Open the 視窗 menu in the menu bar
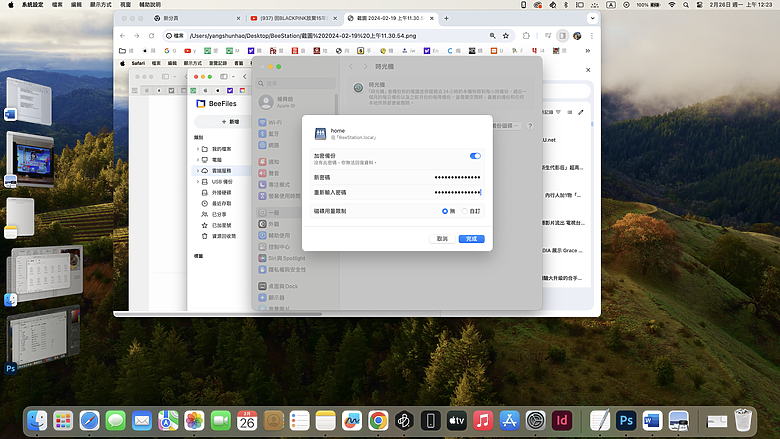 tap(125, 4)
